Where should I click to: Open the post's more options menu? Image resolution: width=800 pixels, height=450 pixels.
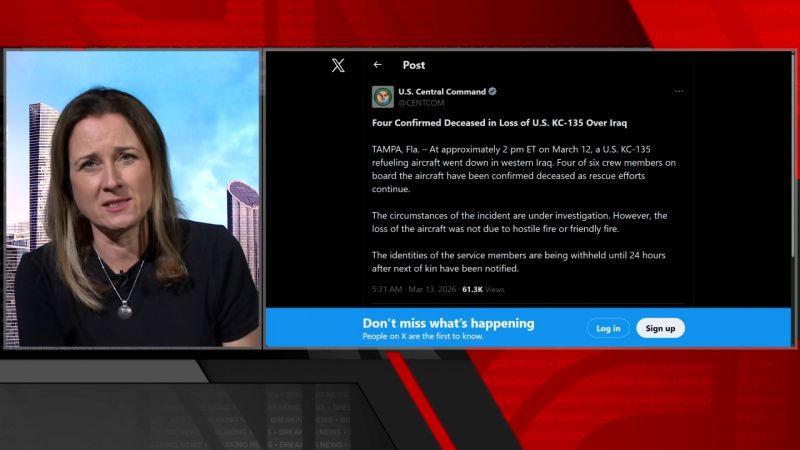pos(679,91)
